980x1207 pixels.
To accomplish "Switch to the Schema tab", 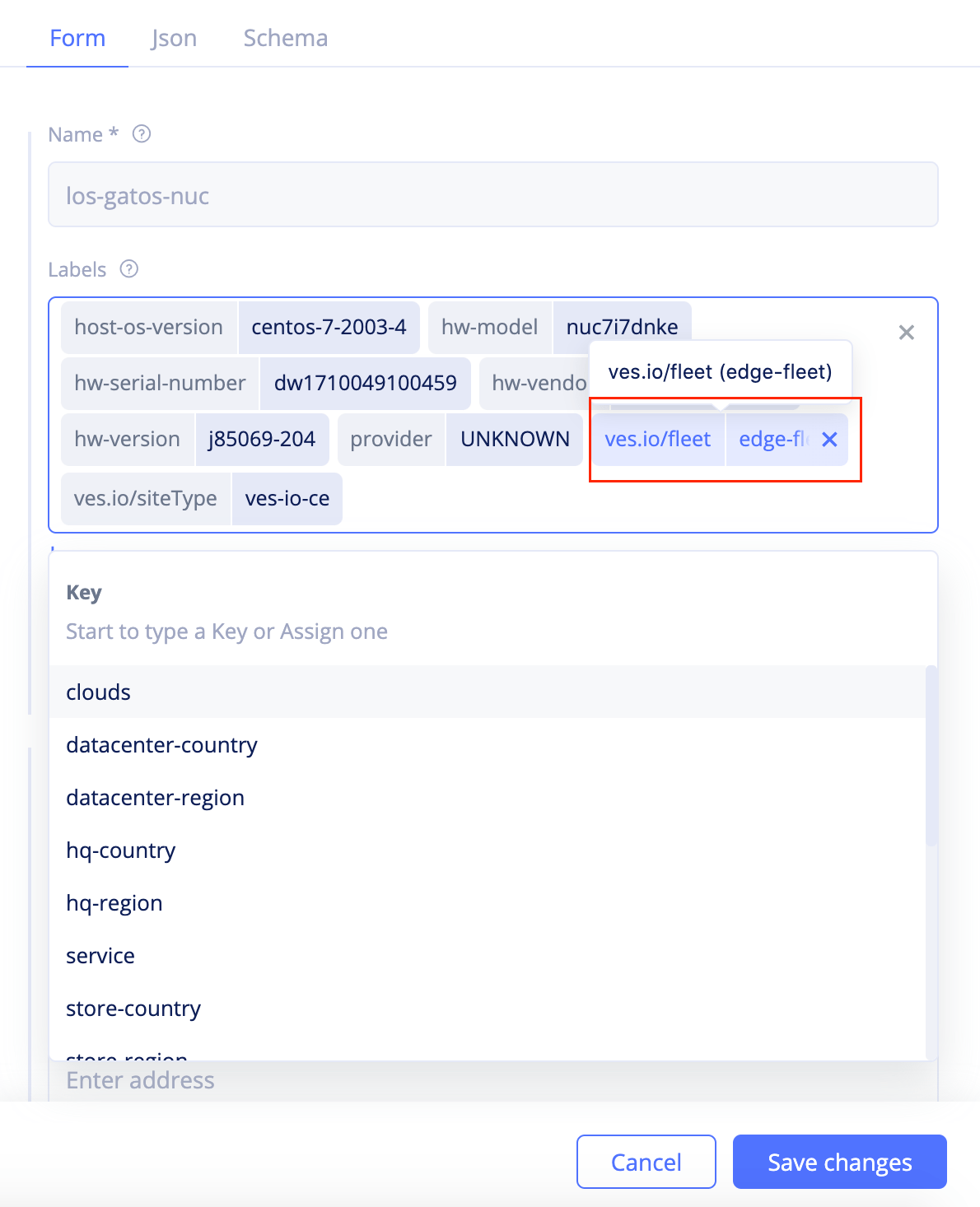I will [285, 38].
